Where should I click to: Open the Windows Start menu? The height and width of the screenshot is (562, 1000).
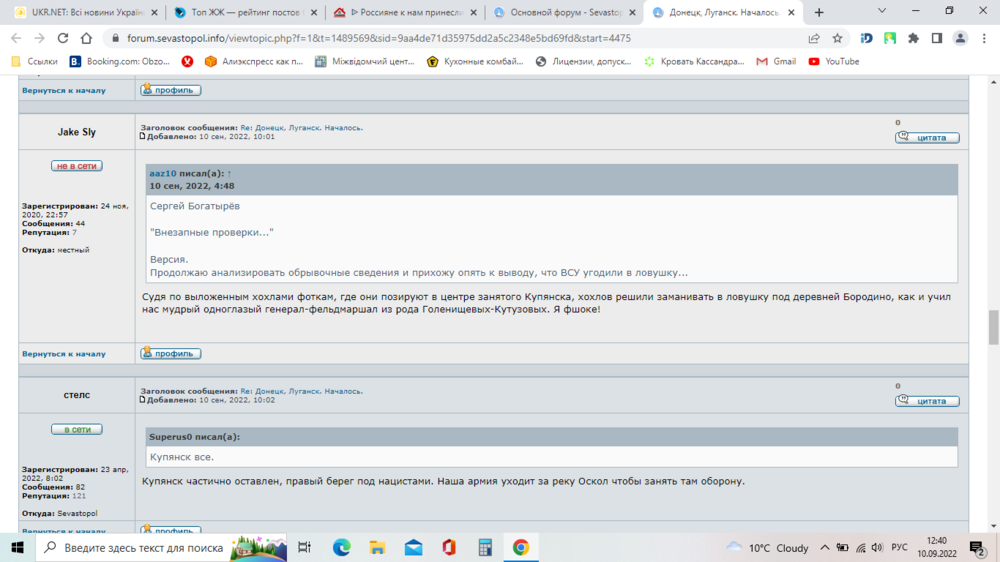point(17,547)
